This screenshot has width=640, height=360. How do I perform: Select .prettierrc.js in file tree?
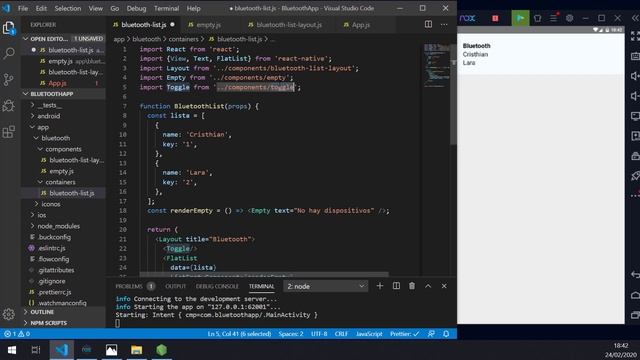(54, 292)
